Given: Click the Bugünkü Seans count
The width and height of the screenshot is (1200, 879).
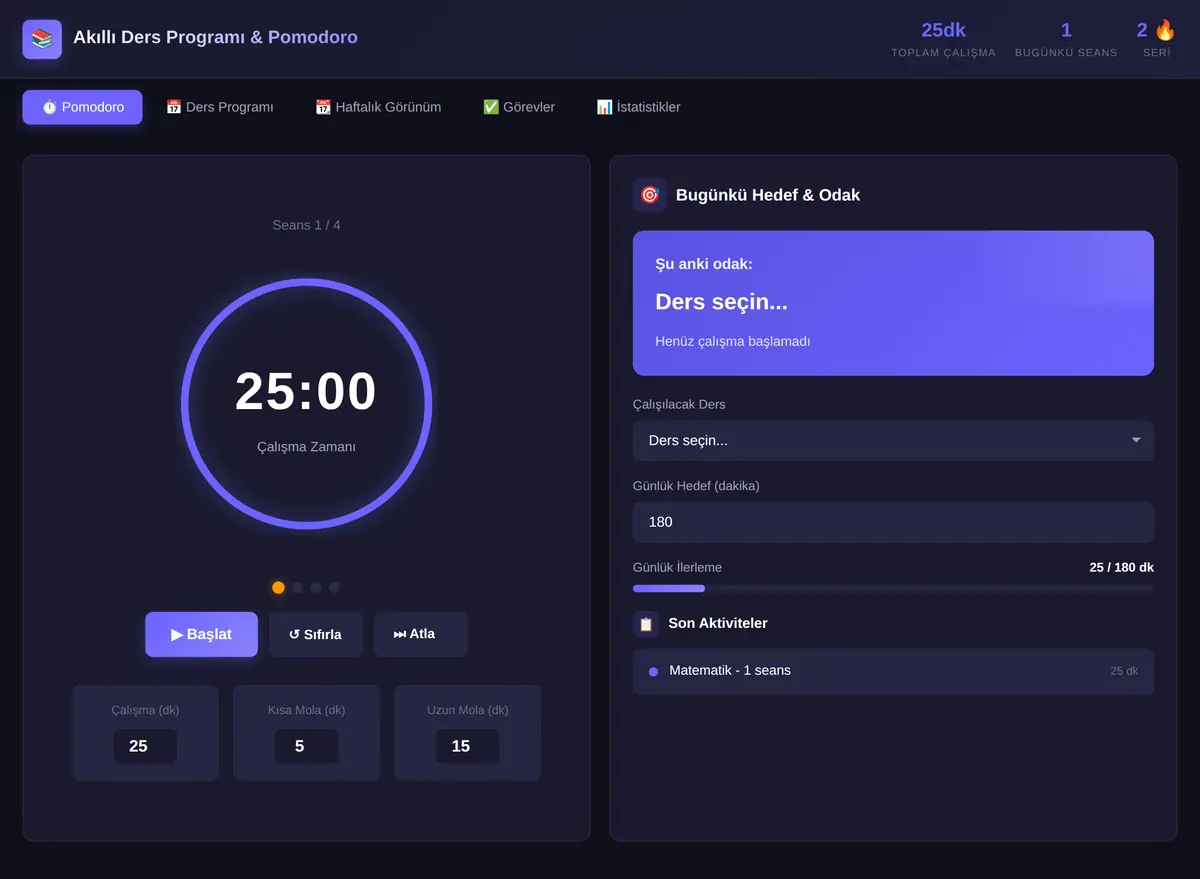Looking at the screenshot, I should point(1066,39).
